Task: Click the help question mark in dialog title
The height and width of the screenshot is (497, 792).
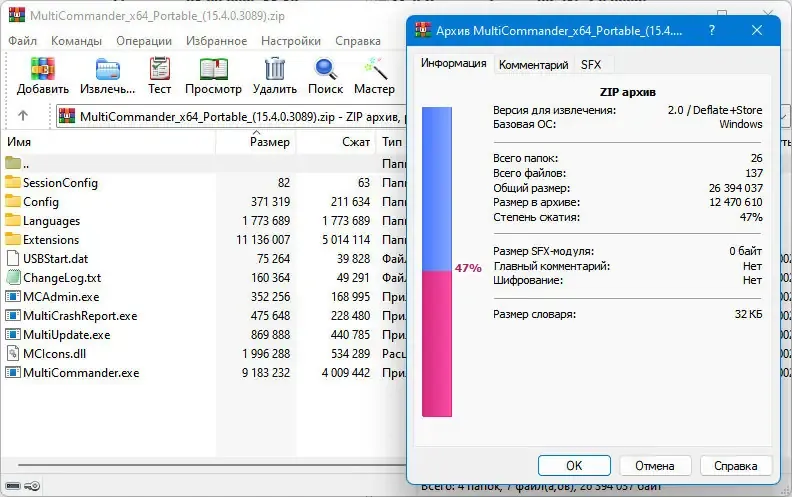Action: [712, 30]
